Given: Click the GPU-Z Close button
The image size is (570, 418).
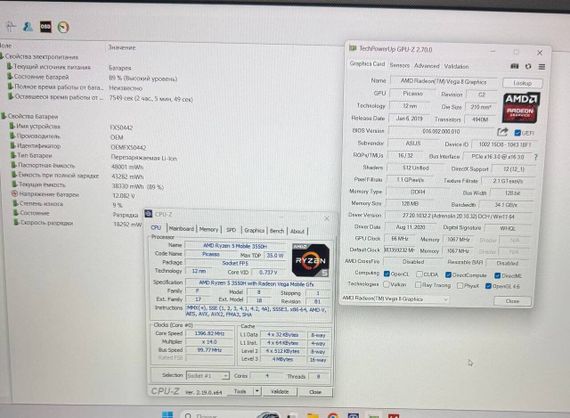Looking at the screenshot, I should 512,301.
